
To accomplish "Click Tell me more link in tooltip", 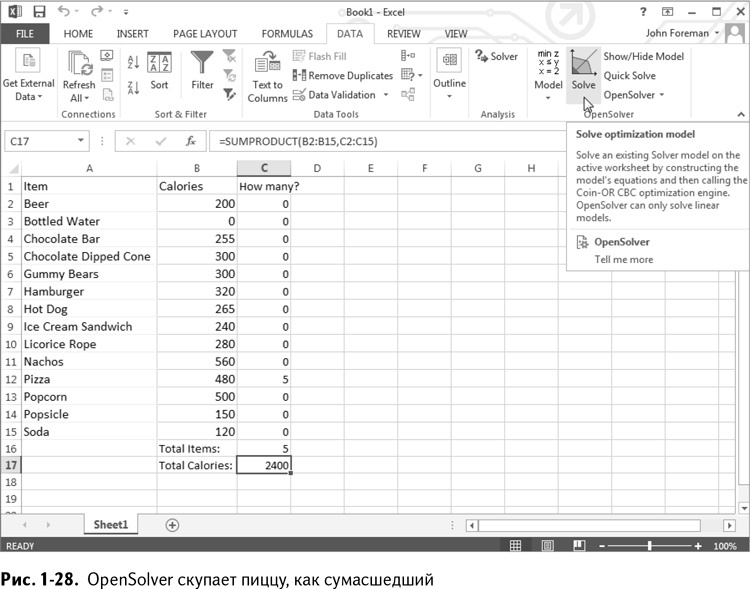I will [623, 259].
